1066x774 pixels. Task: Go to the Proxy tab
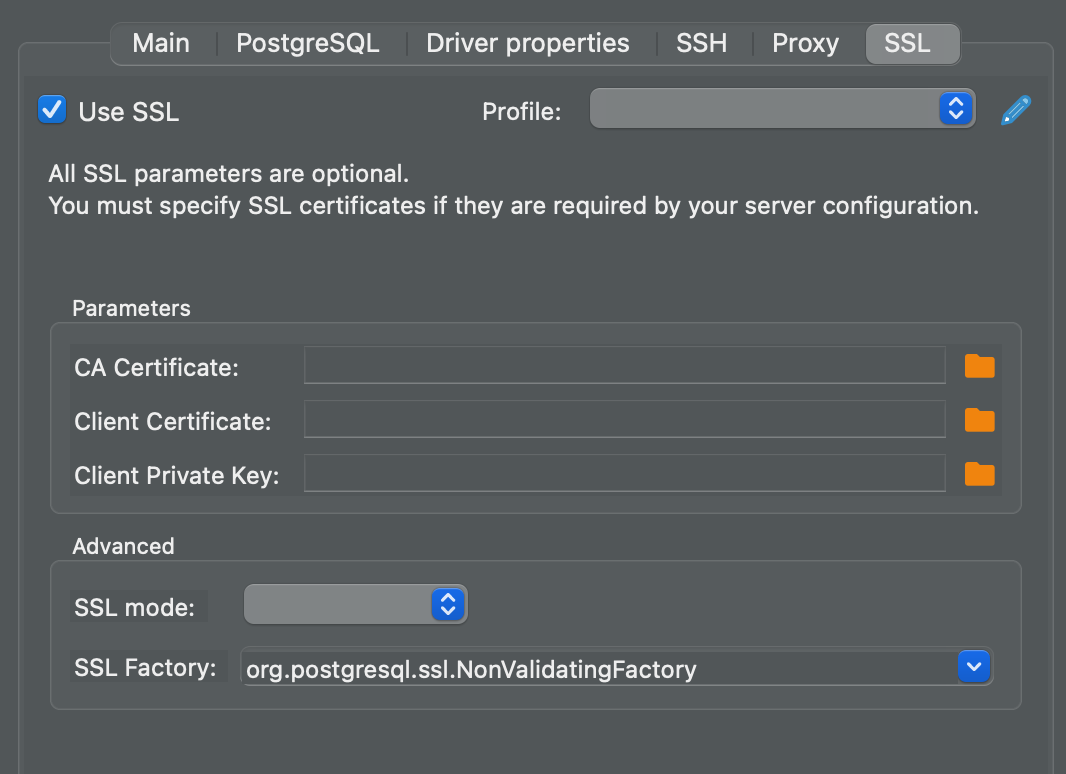point(805,43)
